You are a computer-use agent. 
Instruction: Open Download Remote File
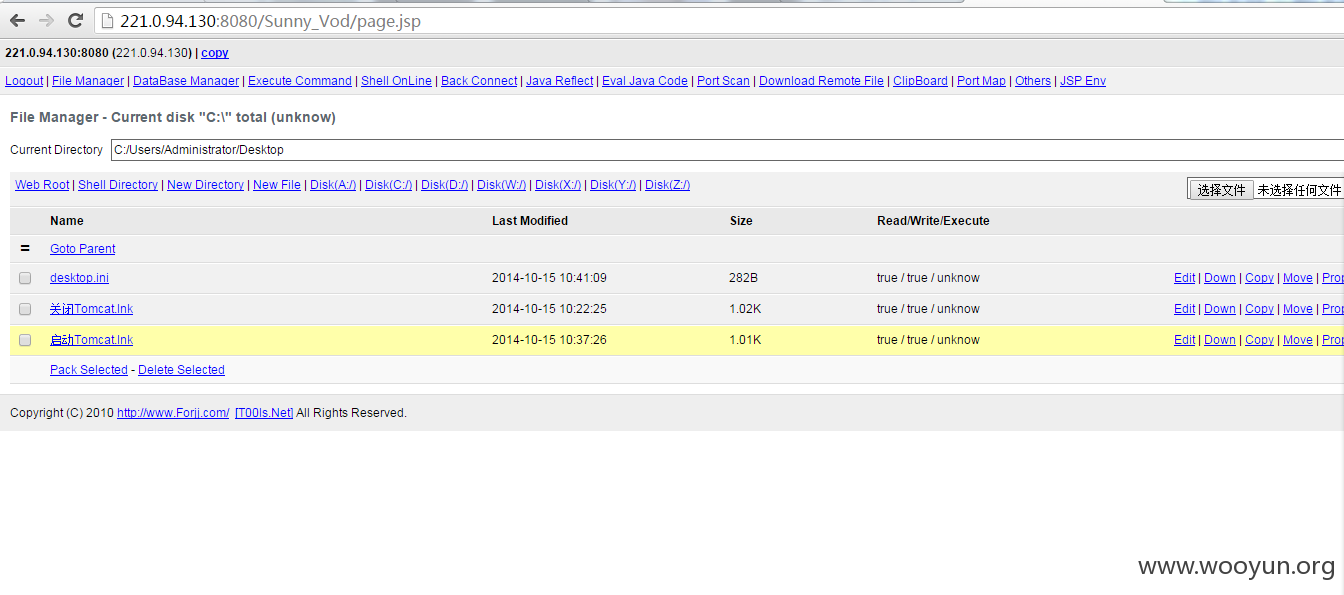tap(822, 81)
